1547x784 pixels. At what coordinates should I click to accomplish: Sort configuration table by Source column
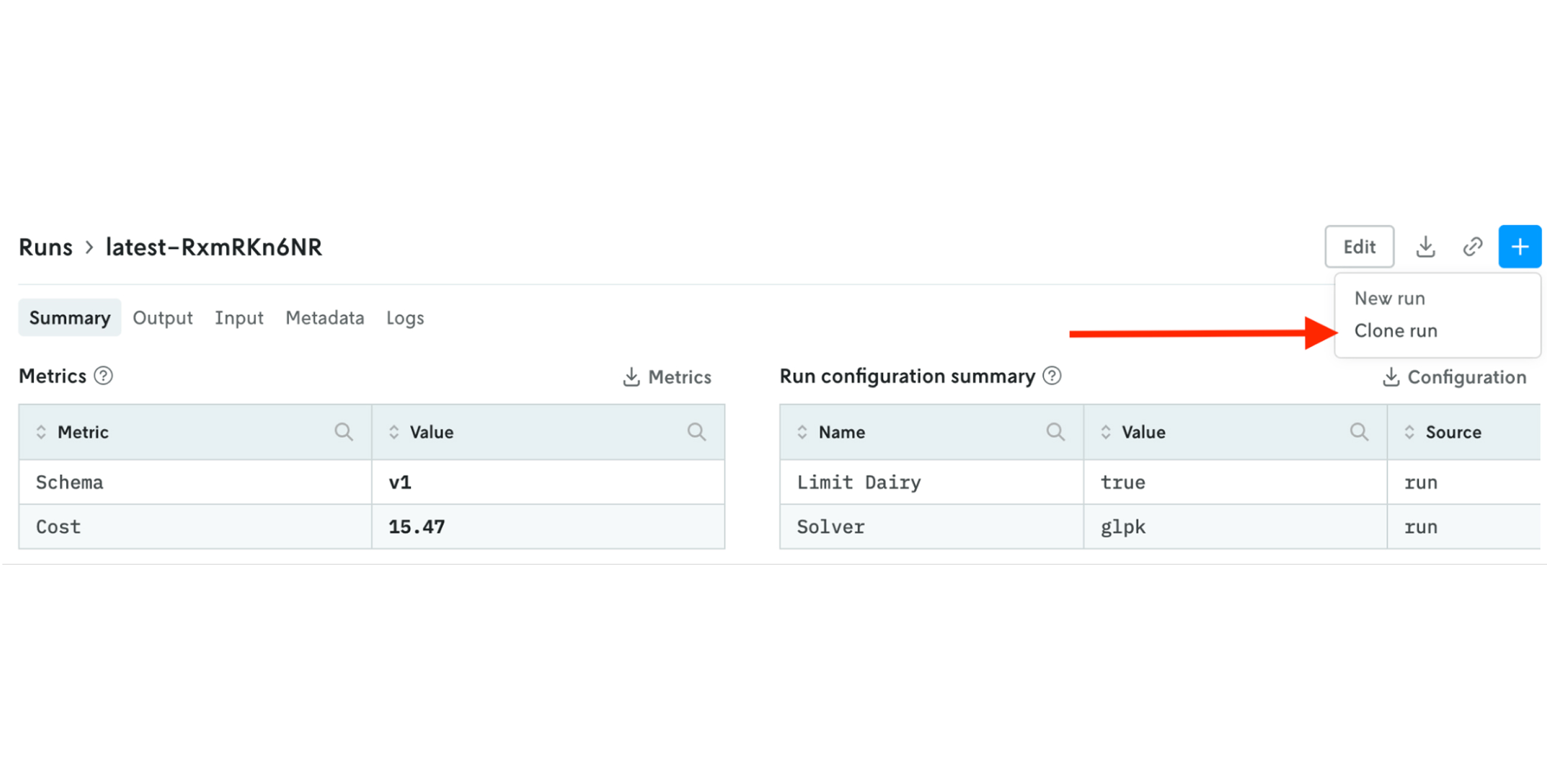point(1409,432)
